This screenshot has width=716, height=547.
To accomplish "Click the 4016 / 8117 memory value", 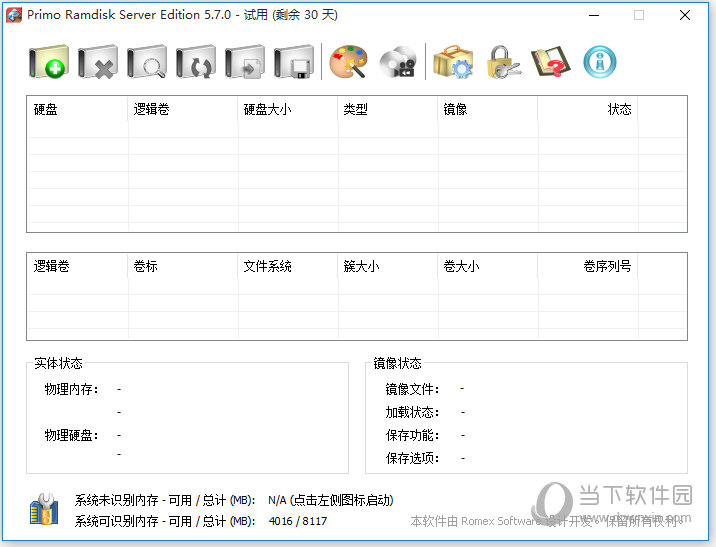I will pyautogui.click(x=298, y=521).
